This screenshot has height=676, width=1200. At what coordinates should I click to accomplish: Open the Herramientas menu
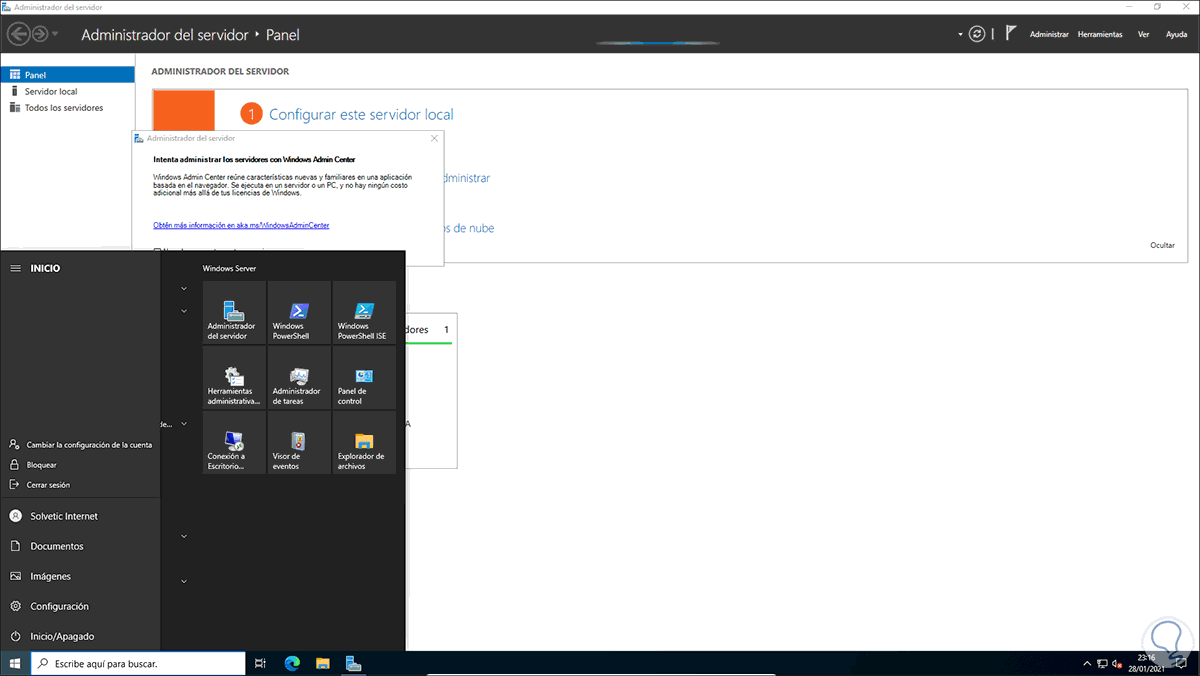coord(1100,34)
